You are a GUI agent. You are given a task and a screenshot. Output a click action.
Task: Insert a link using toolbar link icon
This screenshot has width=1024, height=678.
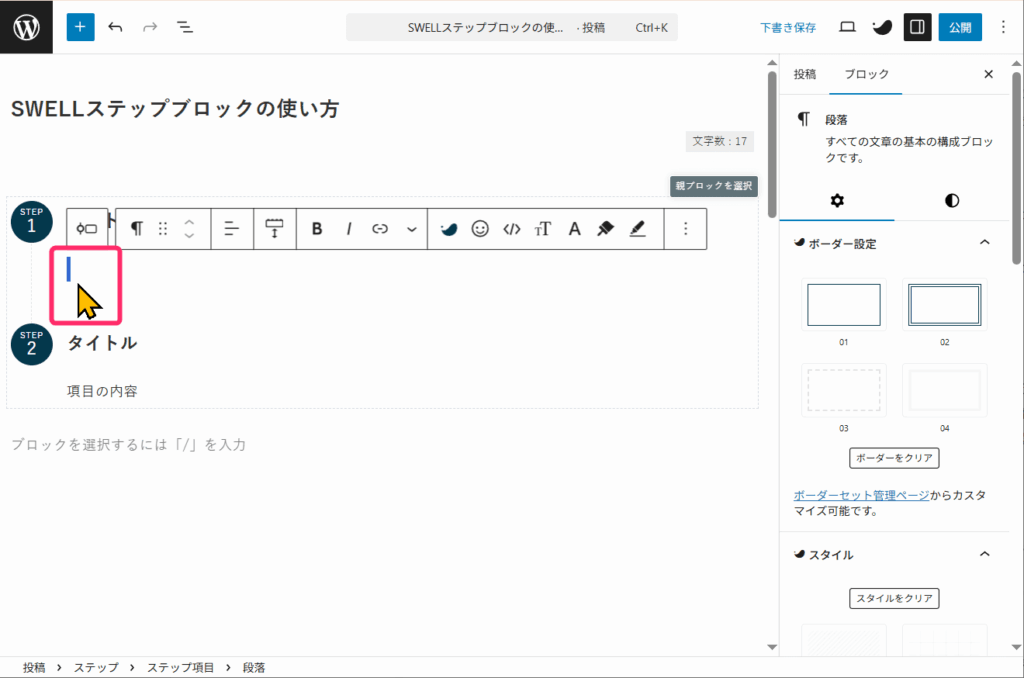pos(380,229)
